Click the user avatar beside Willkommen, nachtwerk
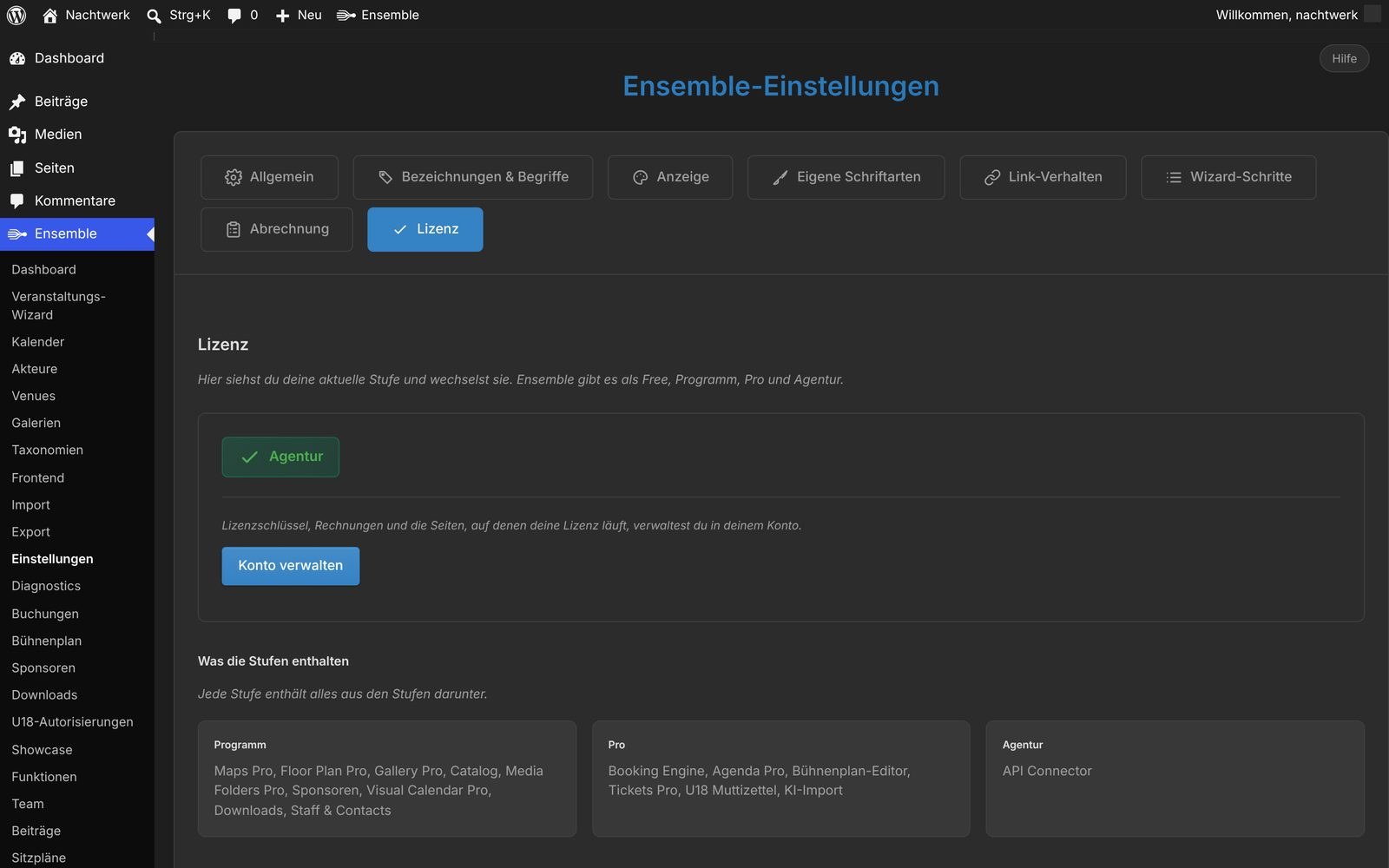 [1372, 14]
